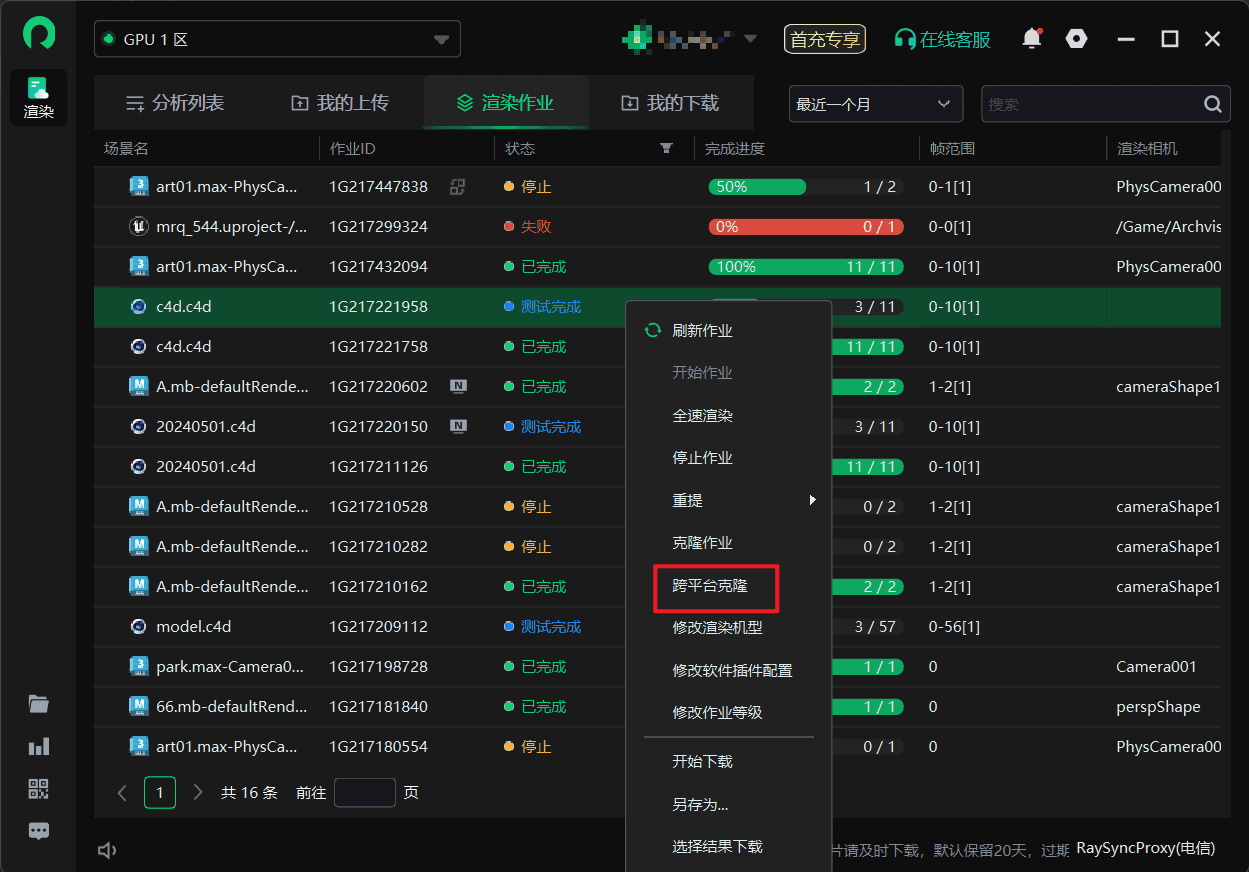Screen dimensions: 1249x872
Task: Click the 首充专享 promo button
Action: coord(825,40)
